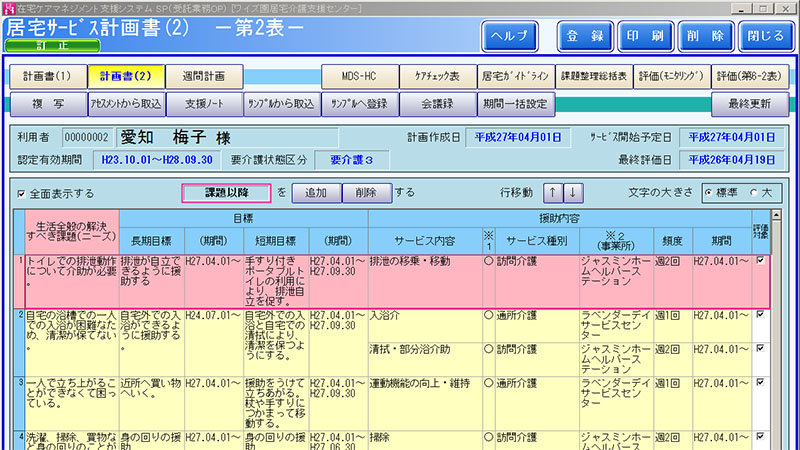The image size is (800, 450).
Task: Click the 排泄の移乗・移動 service cell
Action: [x=425, y=281]
